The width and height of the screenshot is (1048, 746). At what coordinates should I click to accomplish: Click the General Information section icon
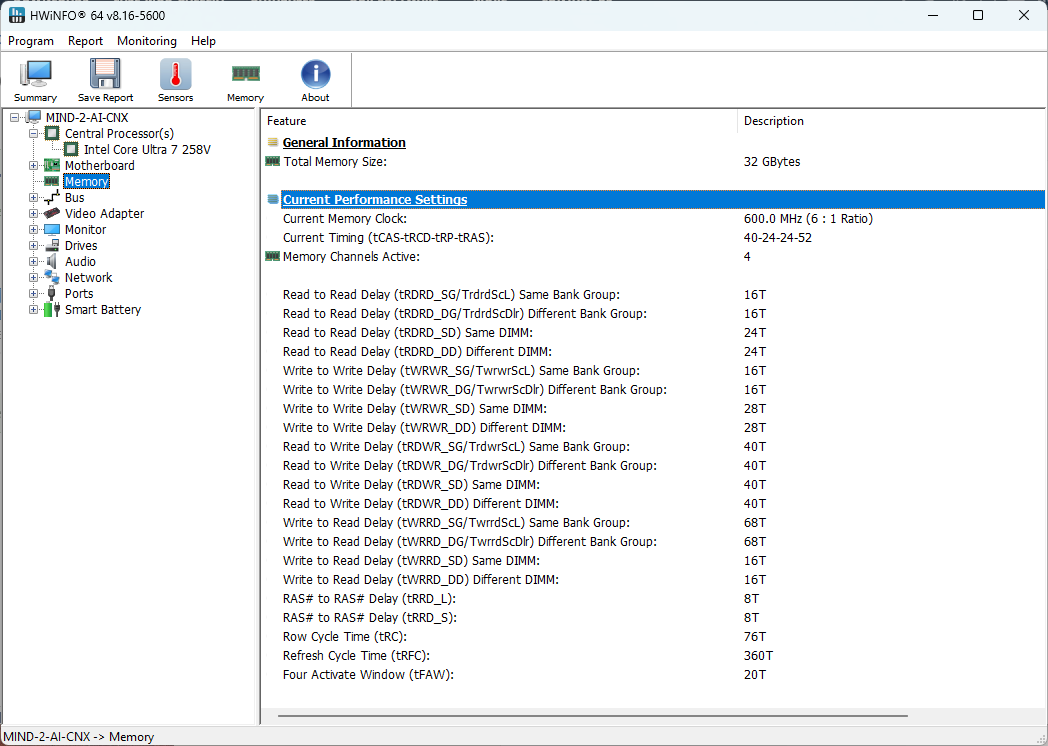point(273,142)
